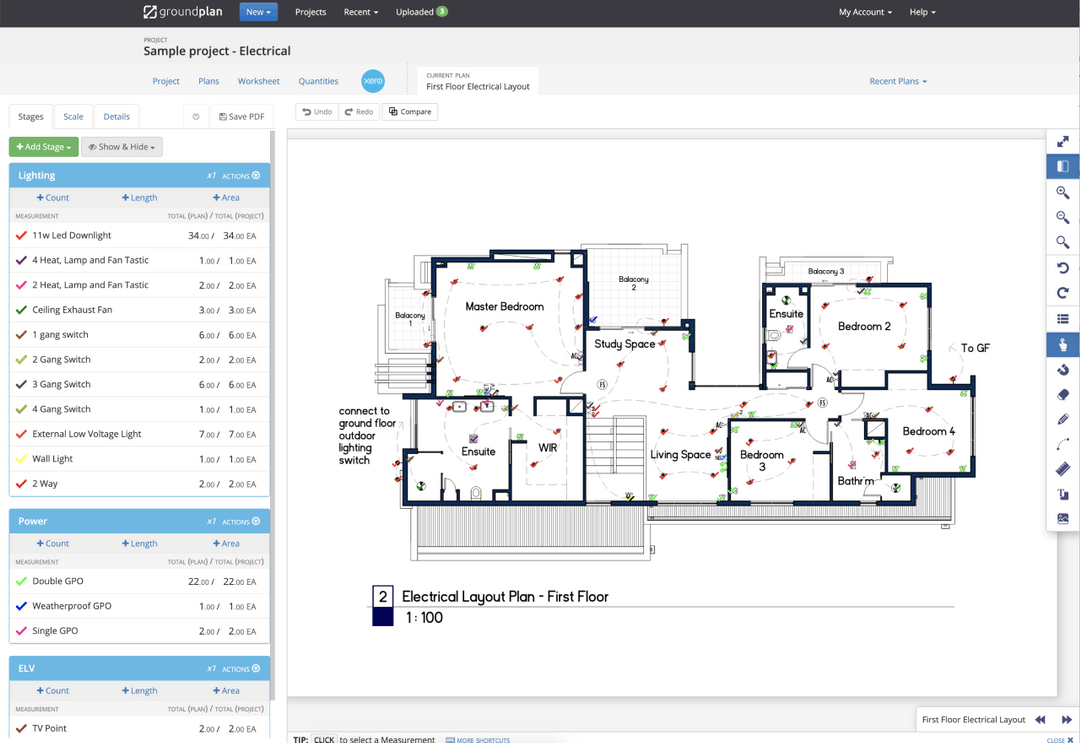Open the Show & Hide dropdown
1080x743 pixels.
tap(121, 146)
